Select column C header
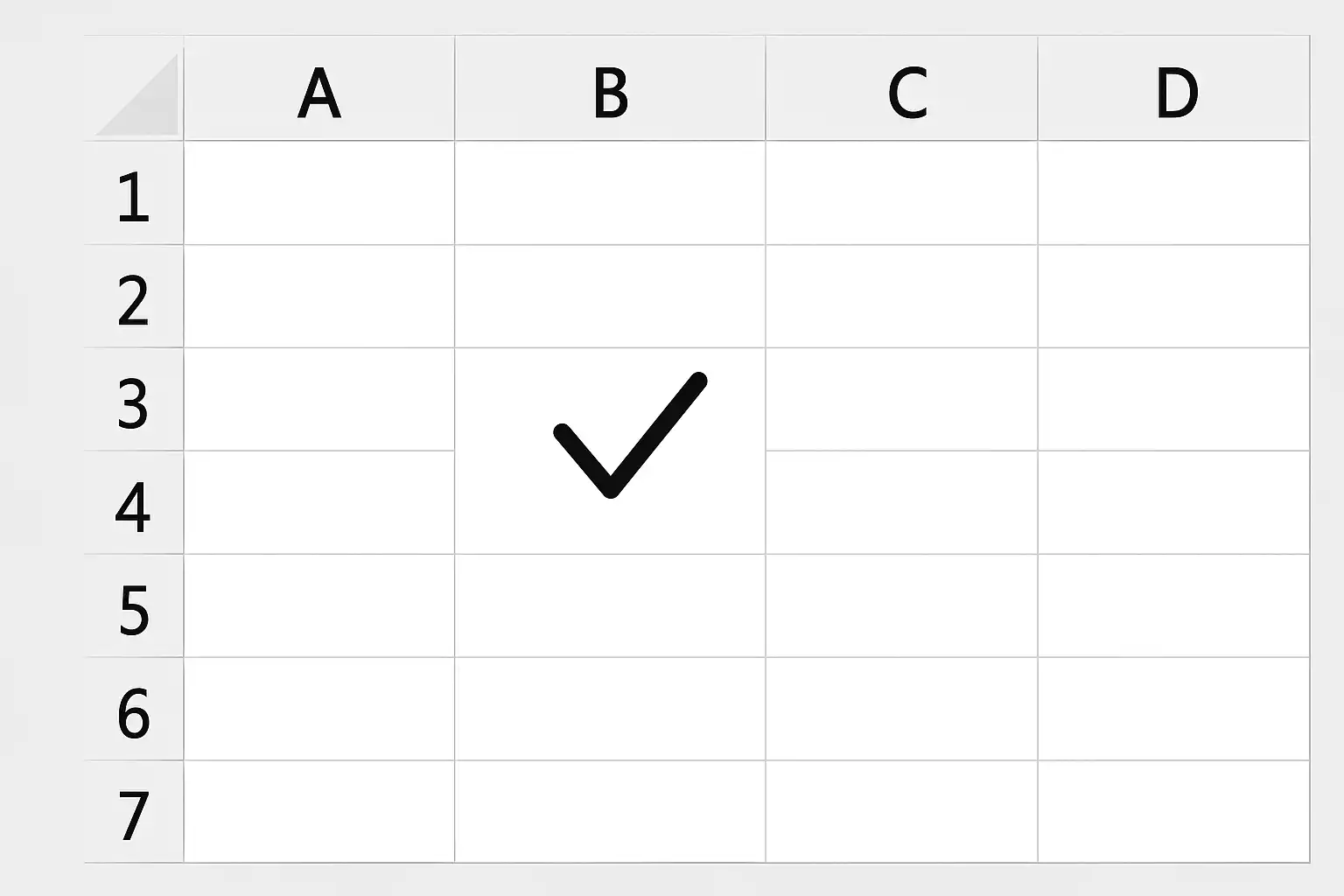 tap(901, 89)
